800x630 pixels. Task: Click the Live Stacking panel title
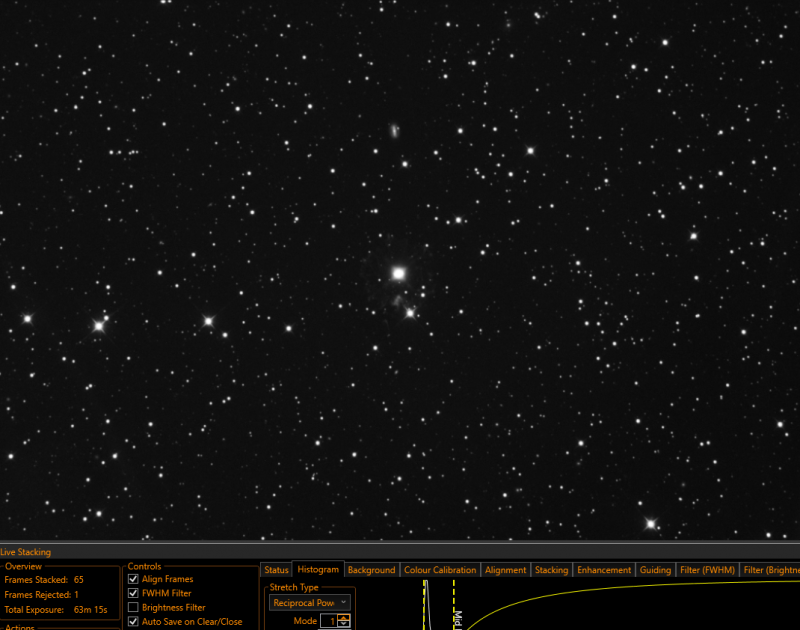(26, 552)
